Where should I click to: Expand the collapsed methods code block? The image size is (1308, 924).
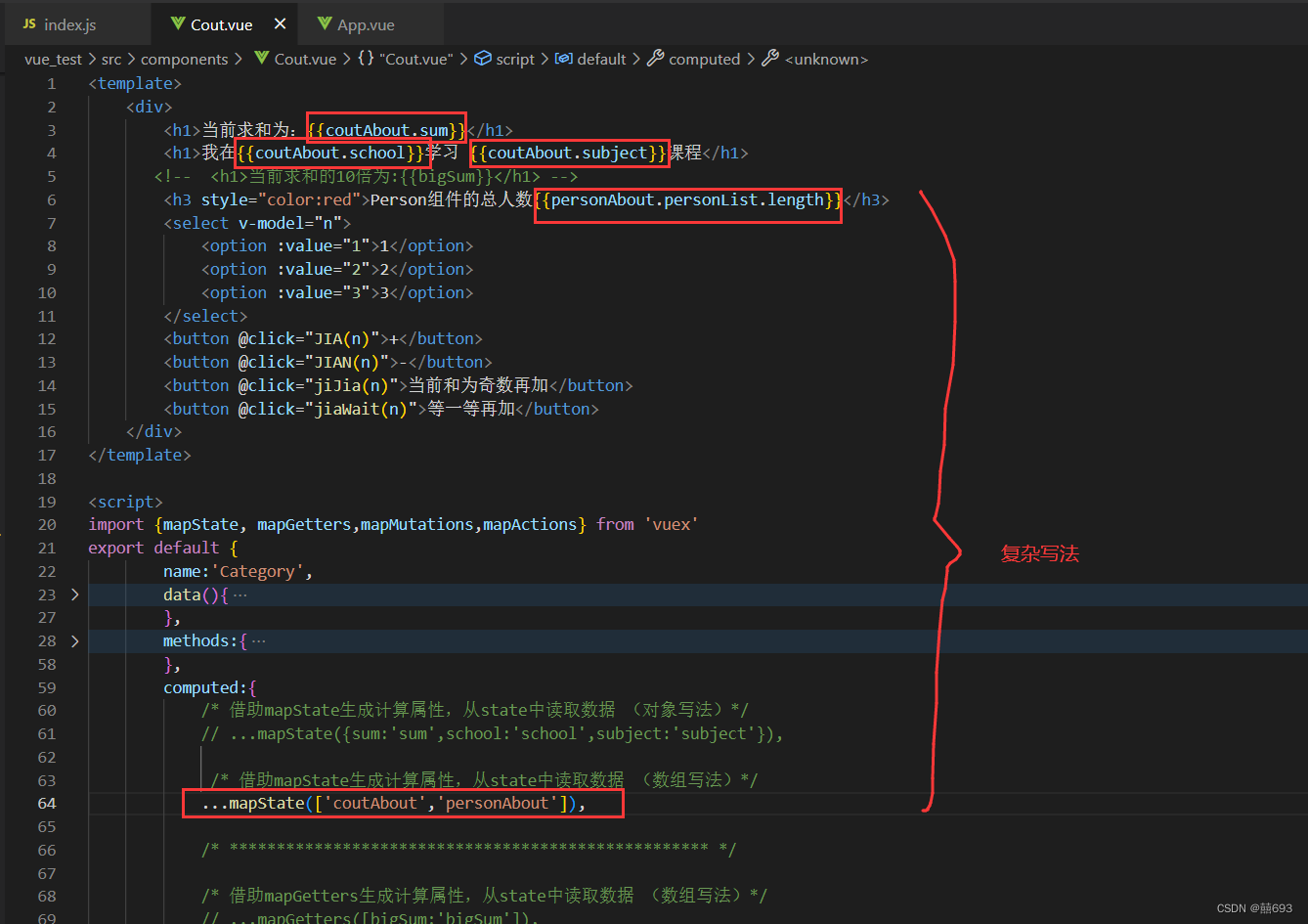[x=75, y=640]
